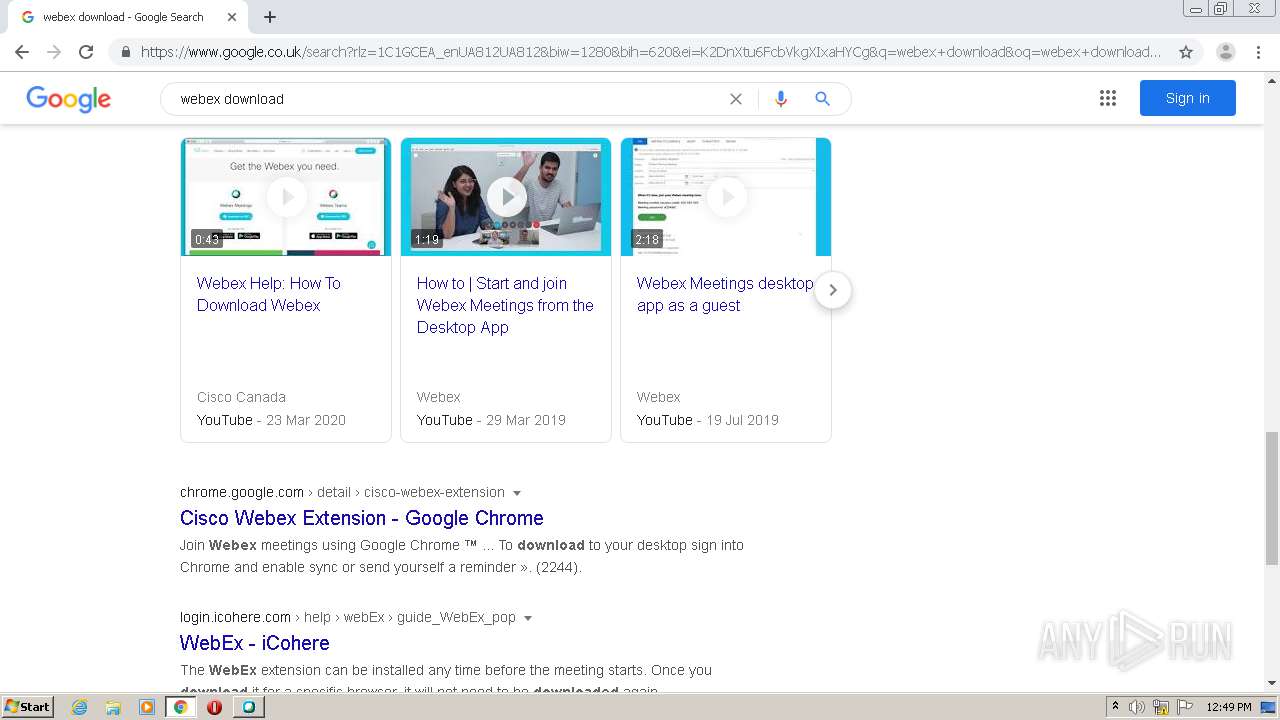Image resolution: width=1280 pixels, height=720 pixels.
Task: Go to Google home via logo
Action: [69, 99]
